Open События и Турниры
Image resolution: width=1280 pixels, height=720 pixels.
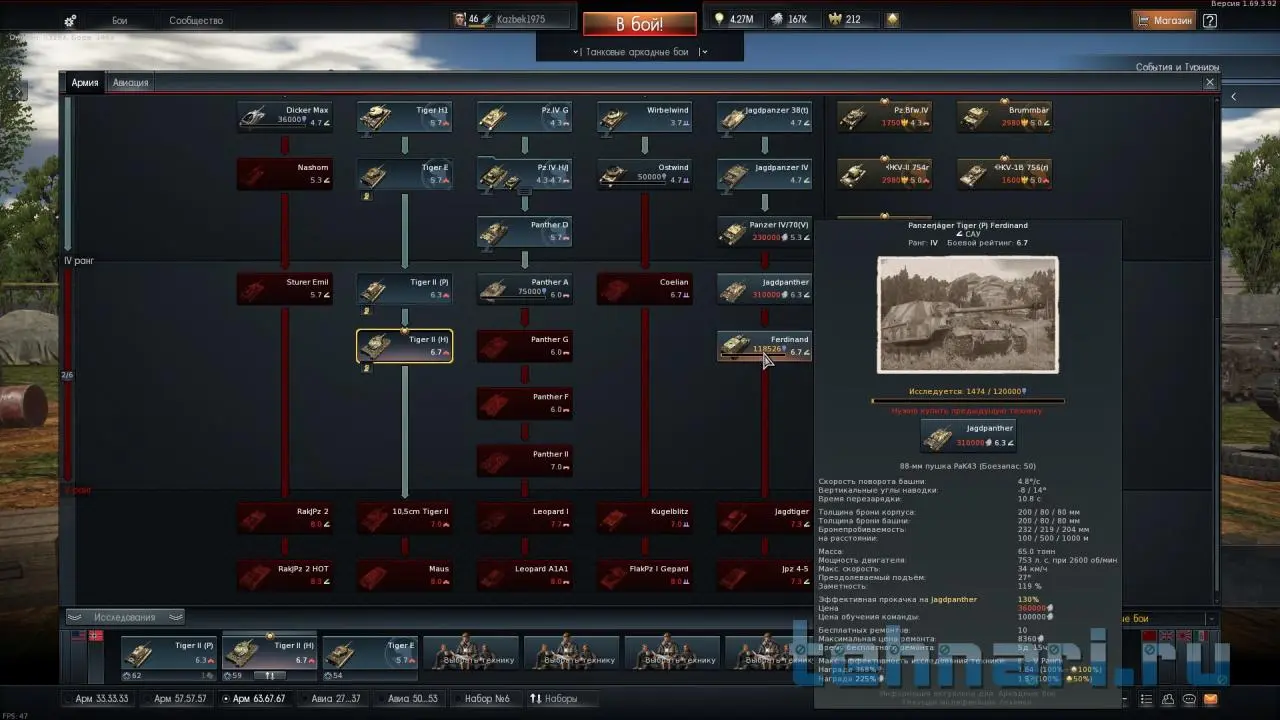point(1177,68)
